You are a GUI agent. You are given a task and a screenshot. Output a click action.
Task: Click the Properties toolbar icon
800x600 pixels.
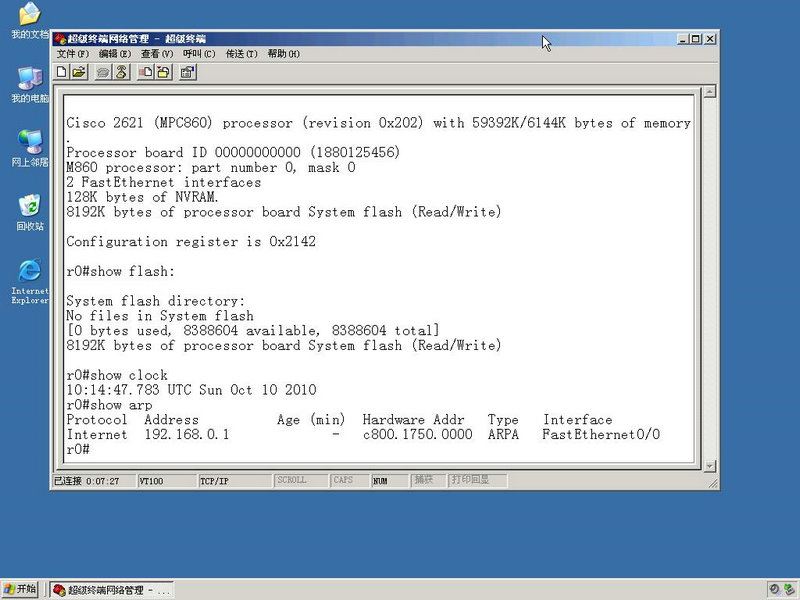point(187,72)
